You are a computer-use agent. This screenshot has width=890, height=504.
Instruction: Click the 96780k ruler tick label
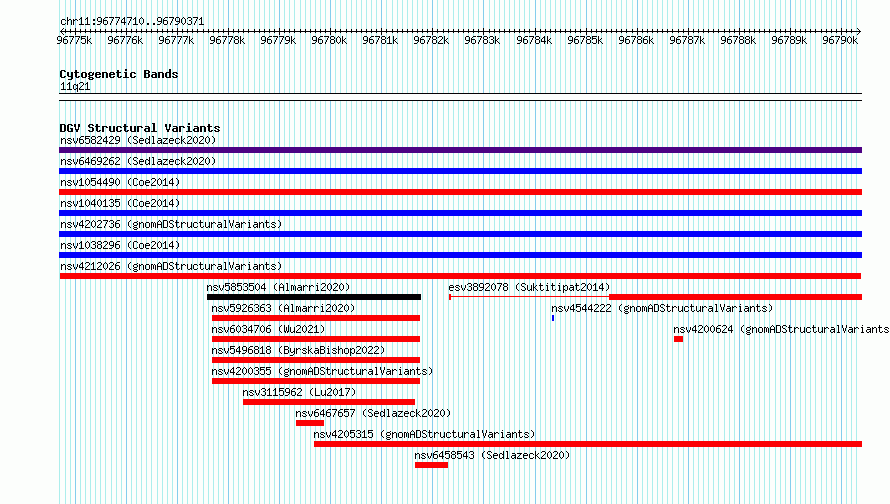click(329, 40)
